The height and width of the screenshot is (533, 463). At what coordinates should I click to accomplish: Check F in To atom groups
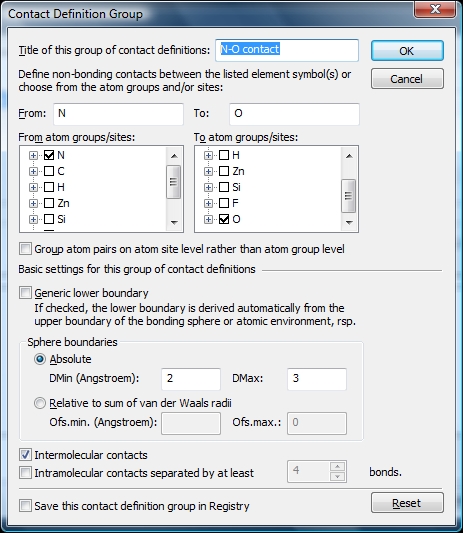pyautogui.click(x=224, y=203)
